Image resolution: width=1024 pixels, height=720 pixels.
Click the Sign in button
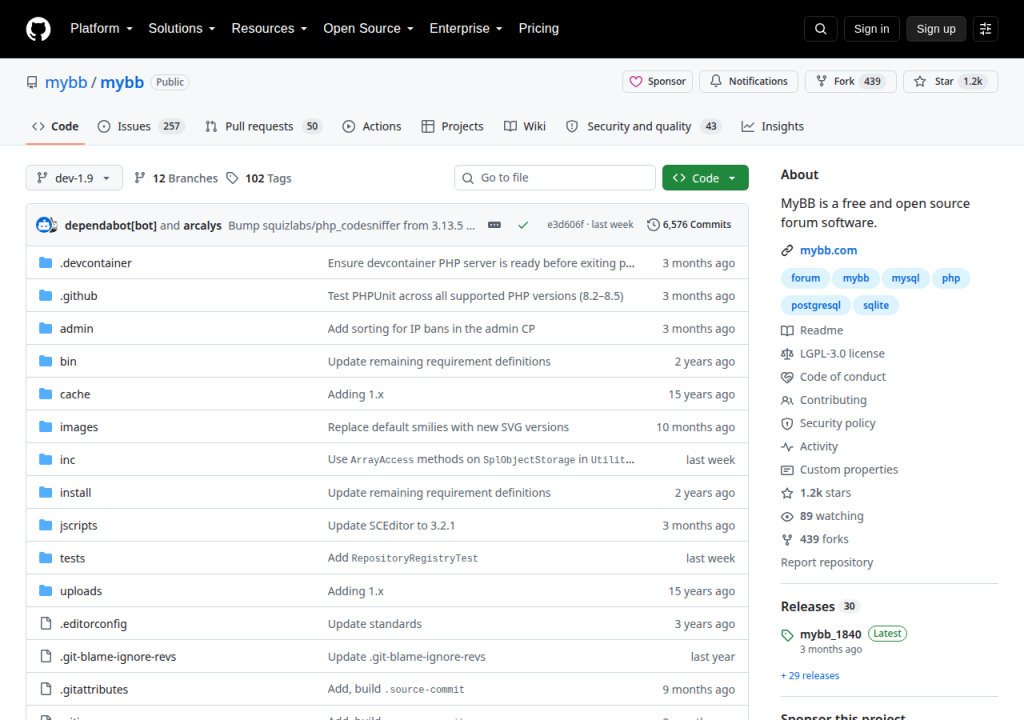871,29
